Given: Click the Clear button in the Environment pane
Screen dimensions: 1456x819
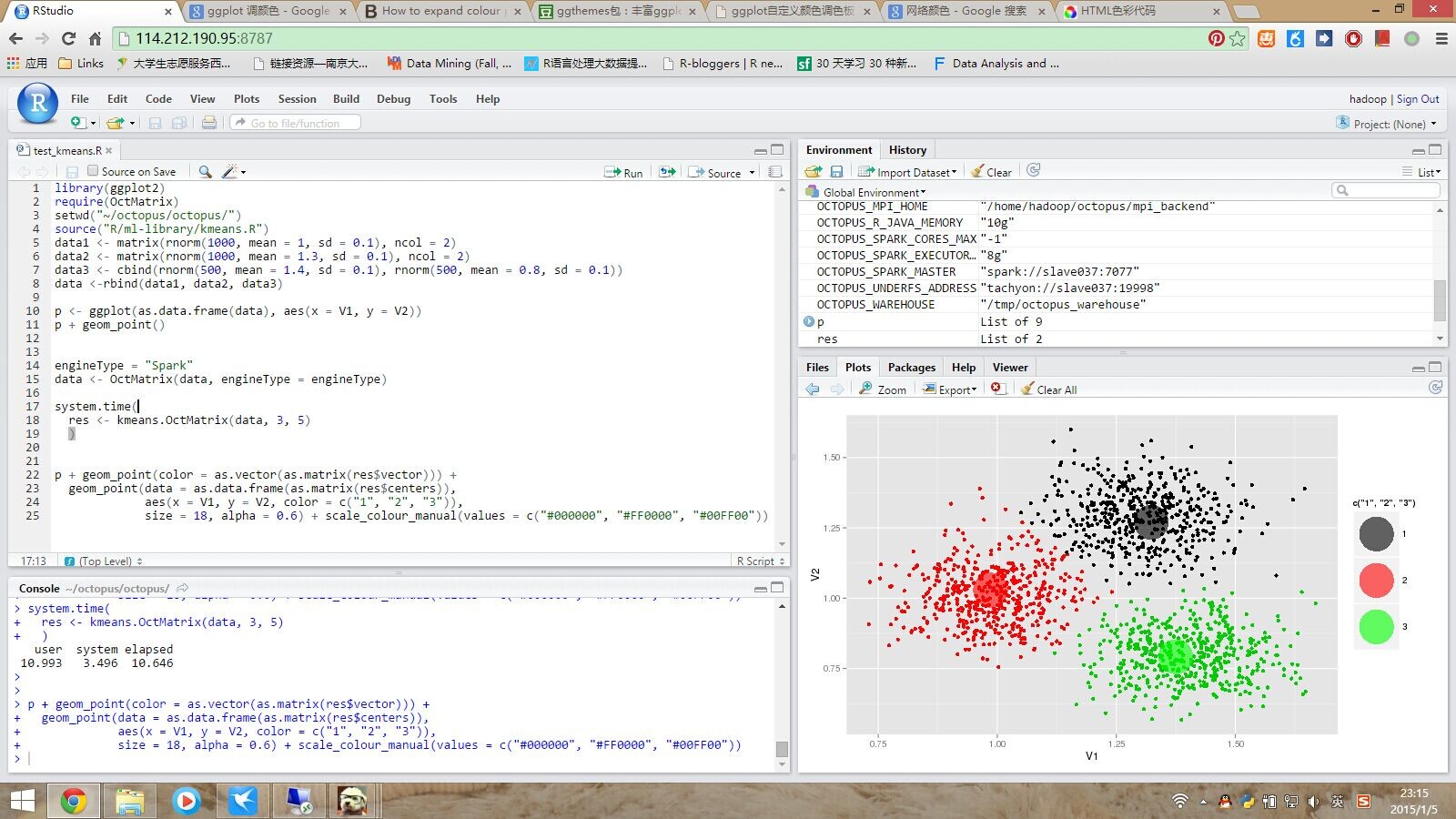Looking at the screenshot, I should [991, 172].
